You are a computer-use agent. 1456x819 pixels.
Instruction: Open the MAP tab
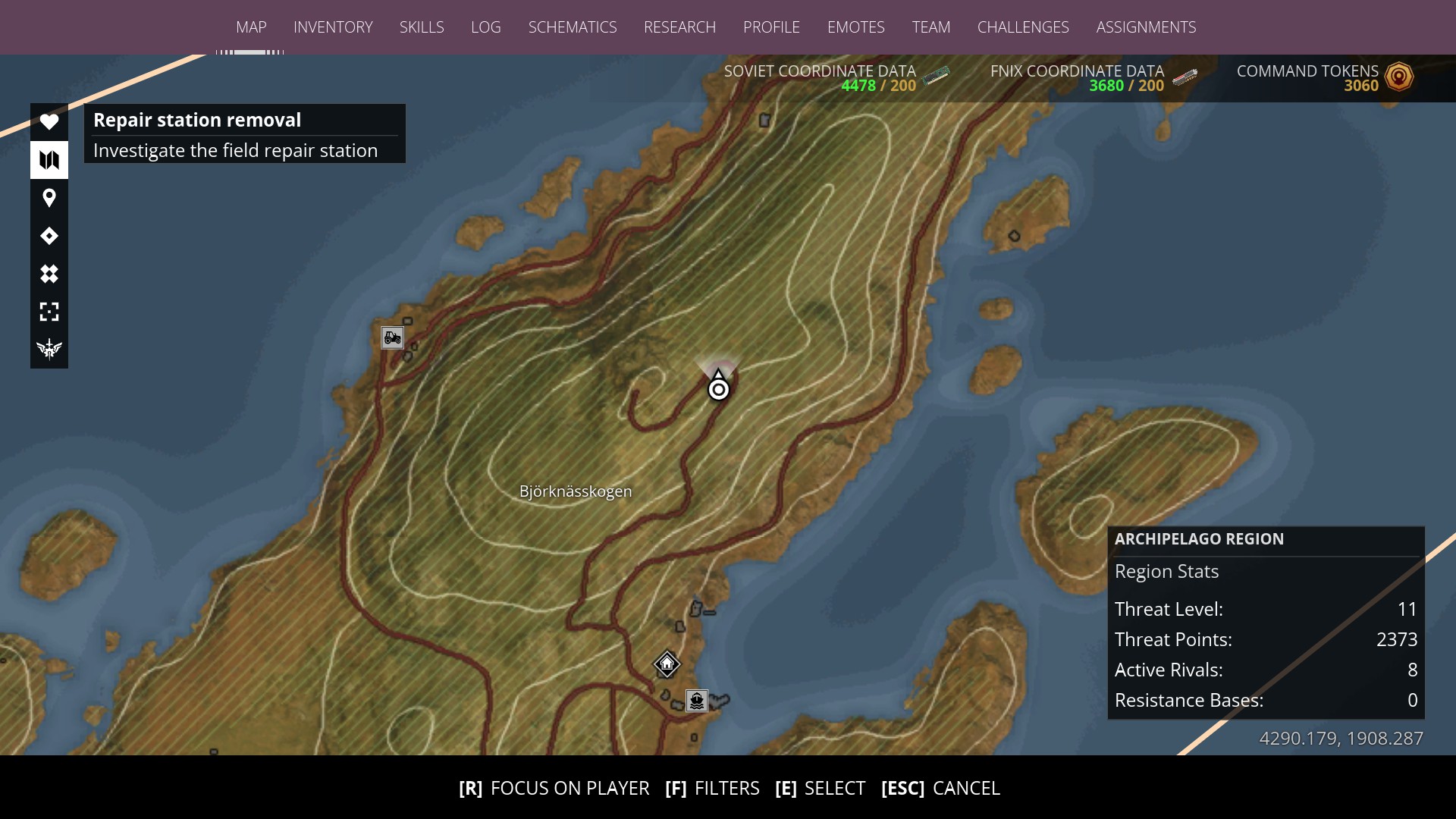[x=251, y=27]
